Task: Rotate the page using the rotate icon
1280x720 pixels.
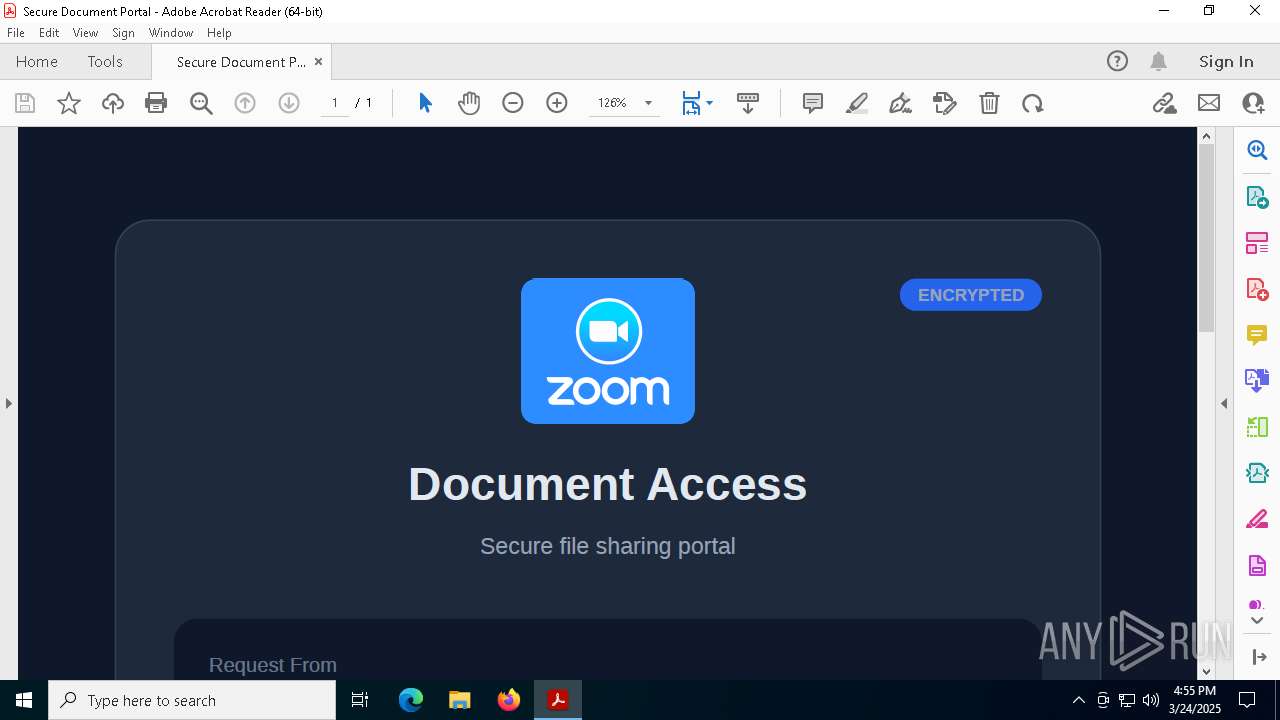Action: 1033,103
